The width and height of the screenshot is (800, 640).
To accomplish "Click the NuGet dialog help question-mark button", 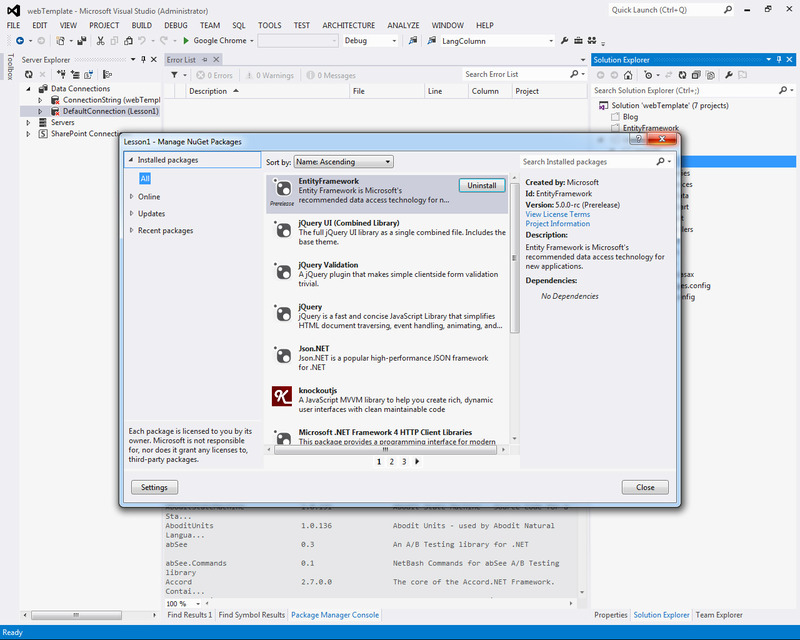I will pyautogui.click(x=638, y=139).
